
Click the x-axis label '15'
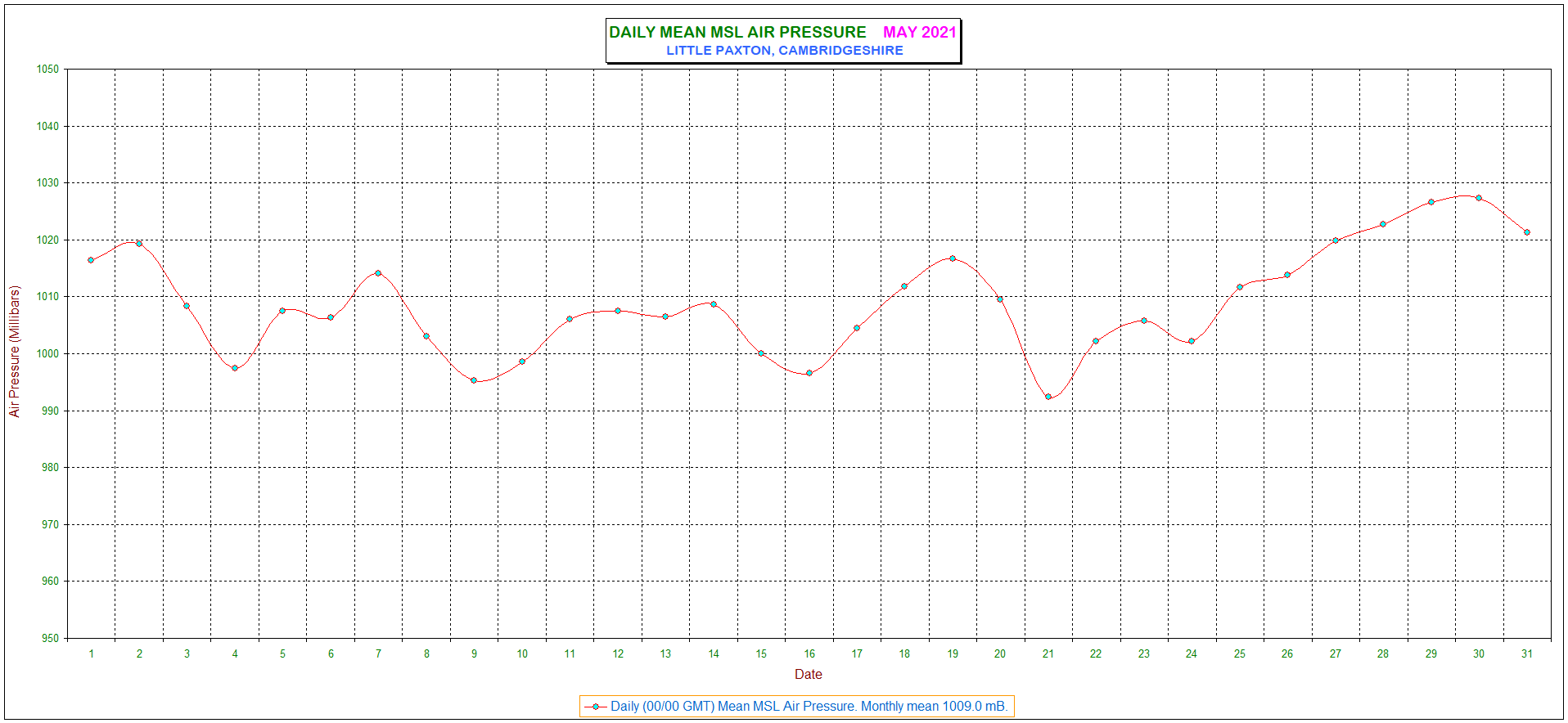click(x=761, y=654)
